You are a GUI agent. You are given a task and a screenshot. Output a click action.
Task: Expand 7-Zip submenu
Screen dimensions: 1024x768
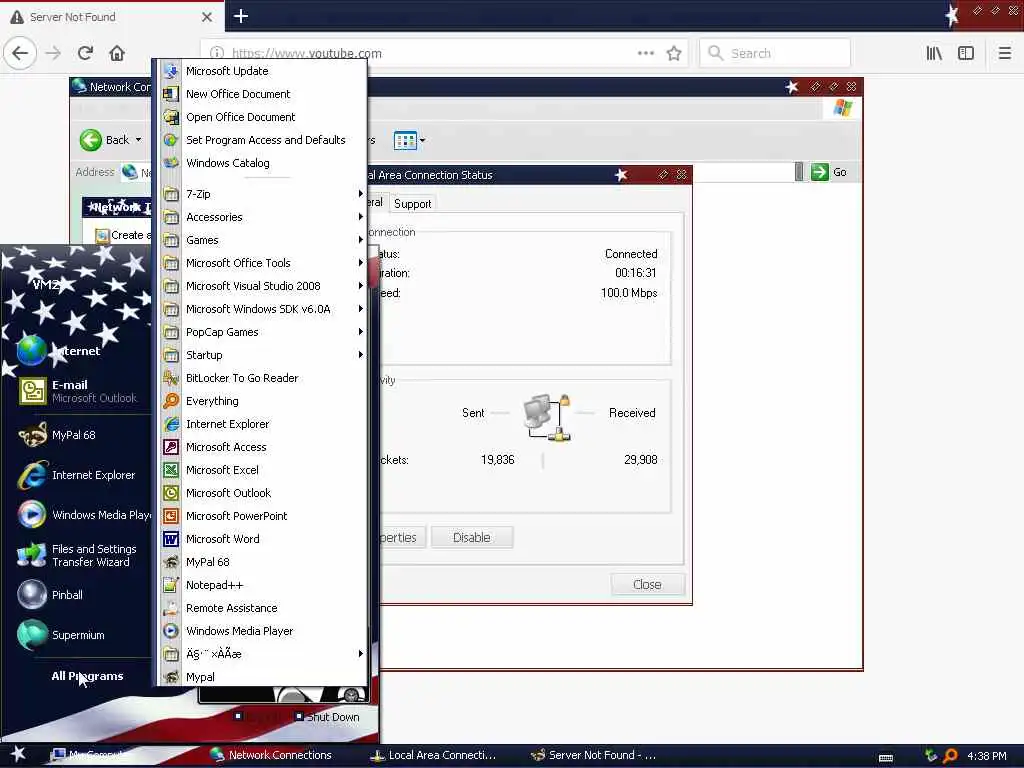point(263,194)
